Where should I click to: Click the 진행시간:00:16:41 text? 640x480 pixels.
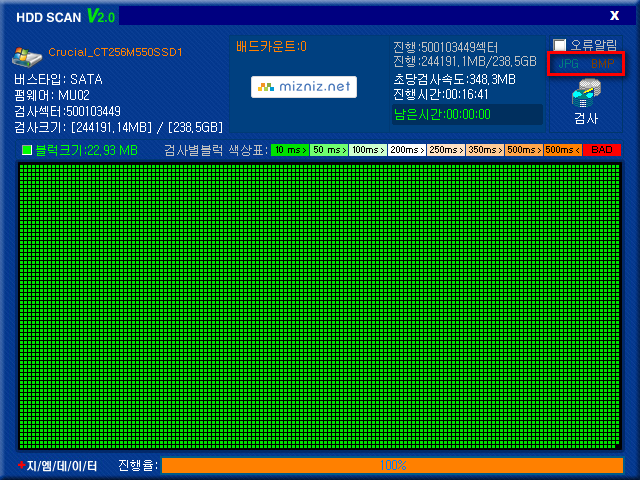pyautogui.click(x=440, y=95)
